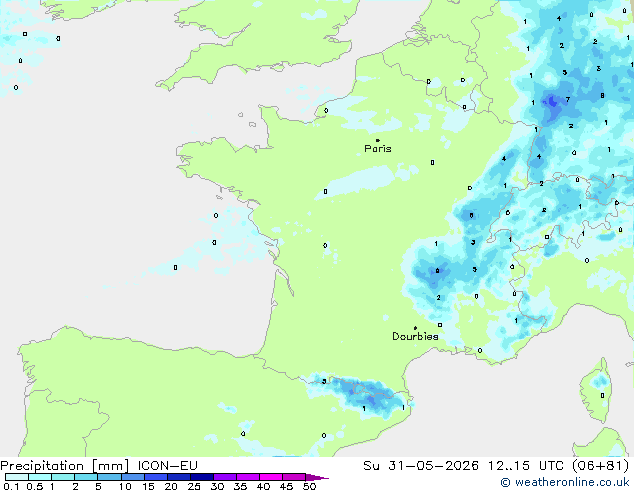Click the Dourbies marker dot
This screenshot has height=490, width=634.
pos(415,328)
